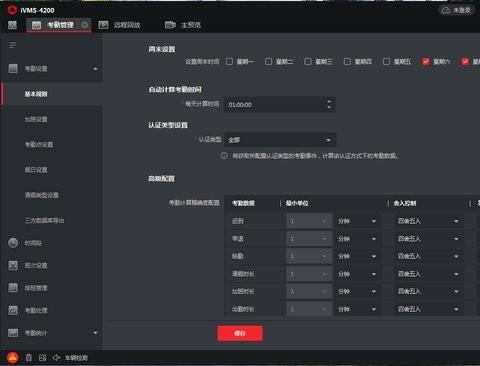
Task: Open 考勤处理 in the sidebar
Action: [36, 310]
